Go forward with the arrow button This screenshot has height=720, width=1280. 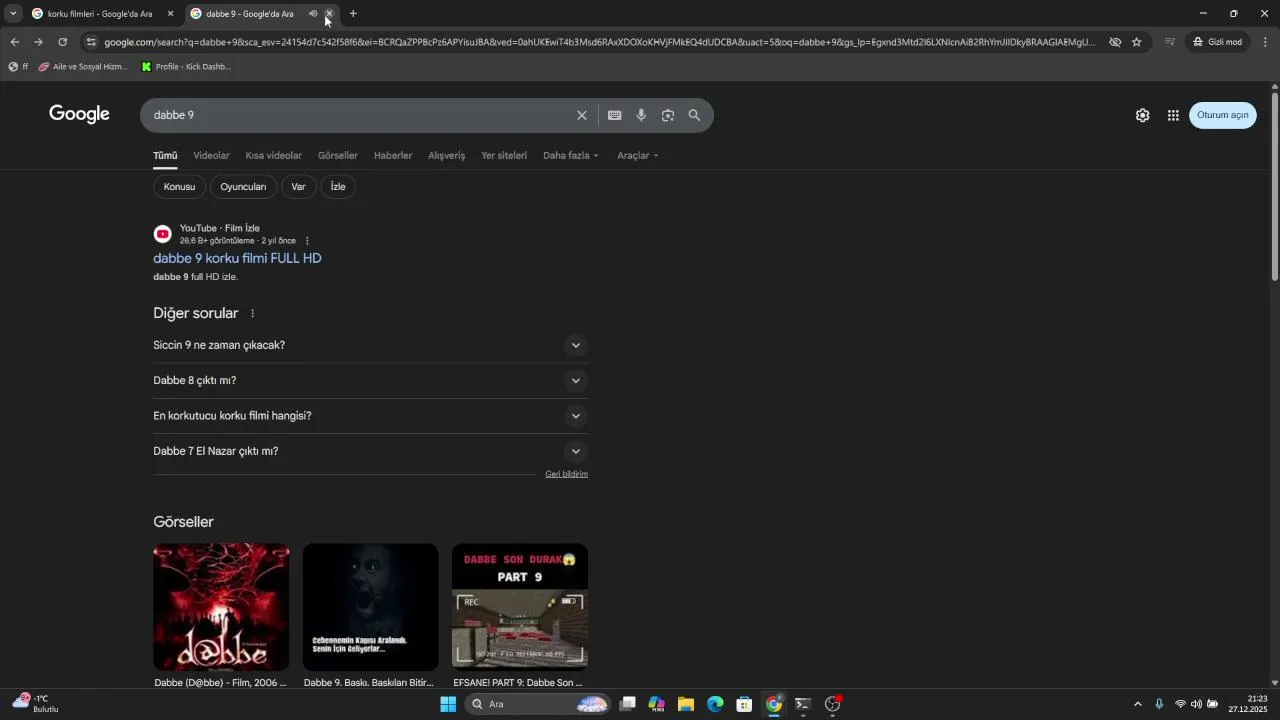coord(38,42)
